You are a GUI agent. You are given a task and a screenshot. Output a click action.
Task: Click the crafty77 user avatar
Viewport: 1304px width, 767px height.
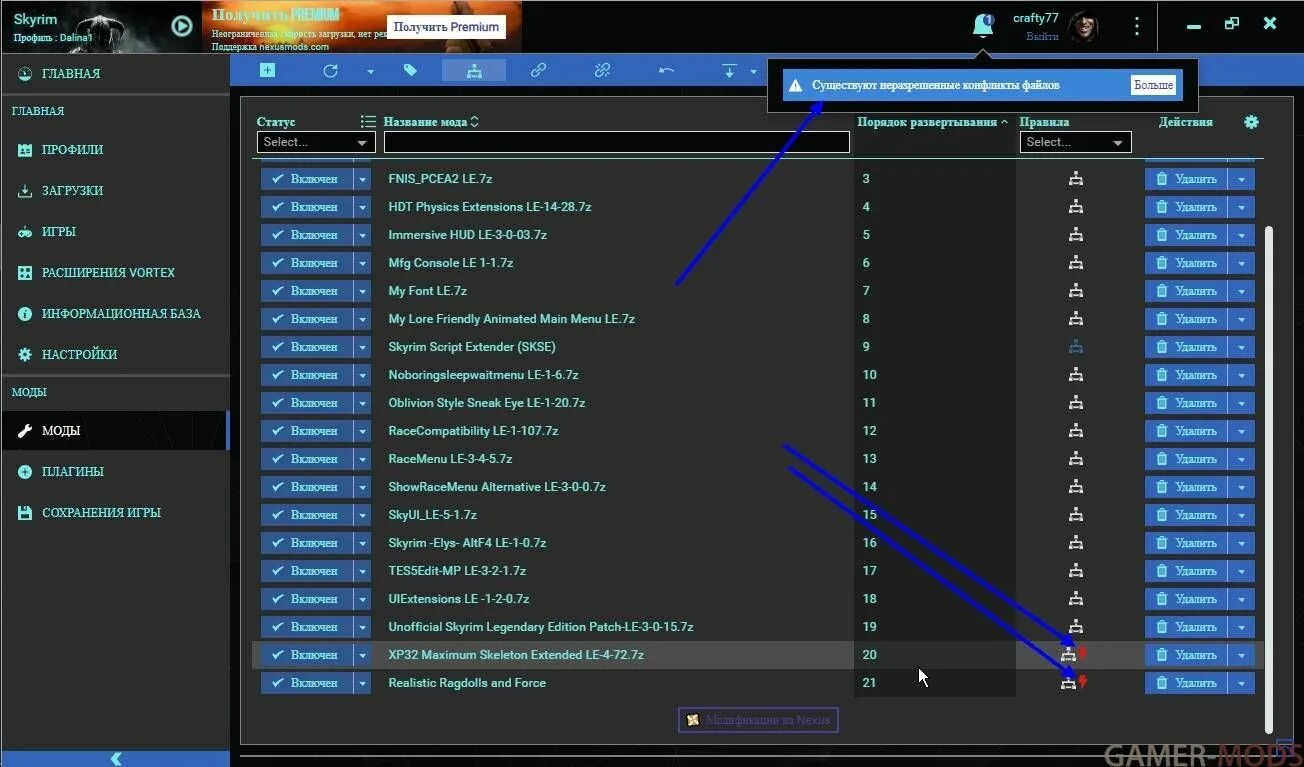tap(1083, 27)
